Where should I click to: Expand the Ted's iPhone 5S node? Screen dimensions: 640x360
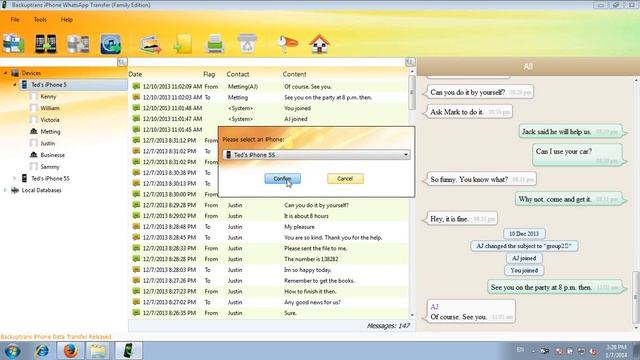(x=15, y=178)
